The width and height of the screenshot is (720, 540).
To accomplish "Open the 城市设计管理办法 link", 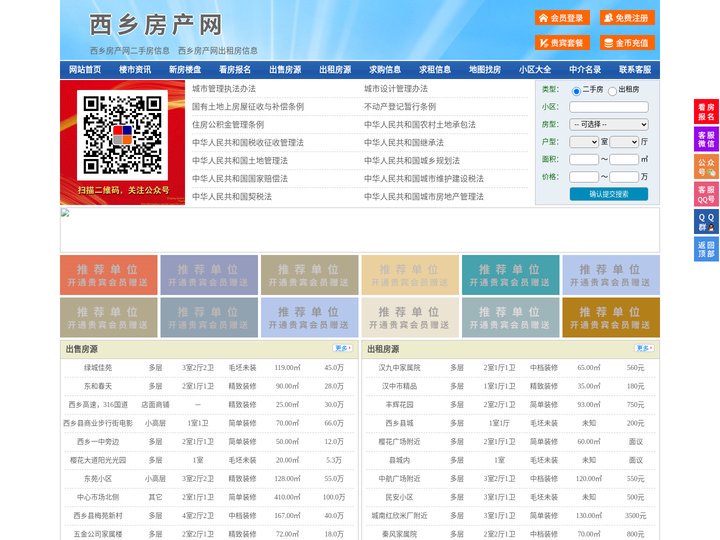I will [396, 89].
